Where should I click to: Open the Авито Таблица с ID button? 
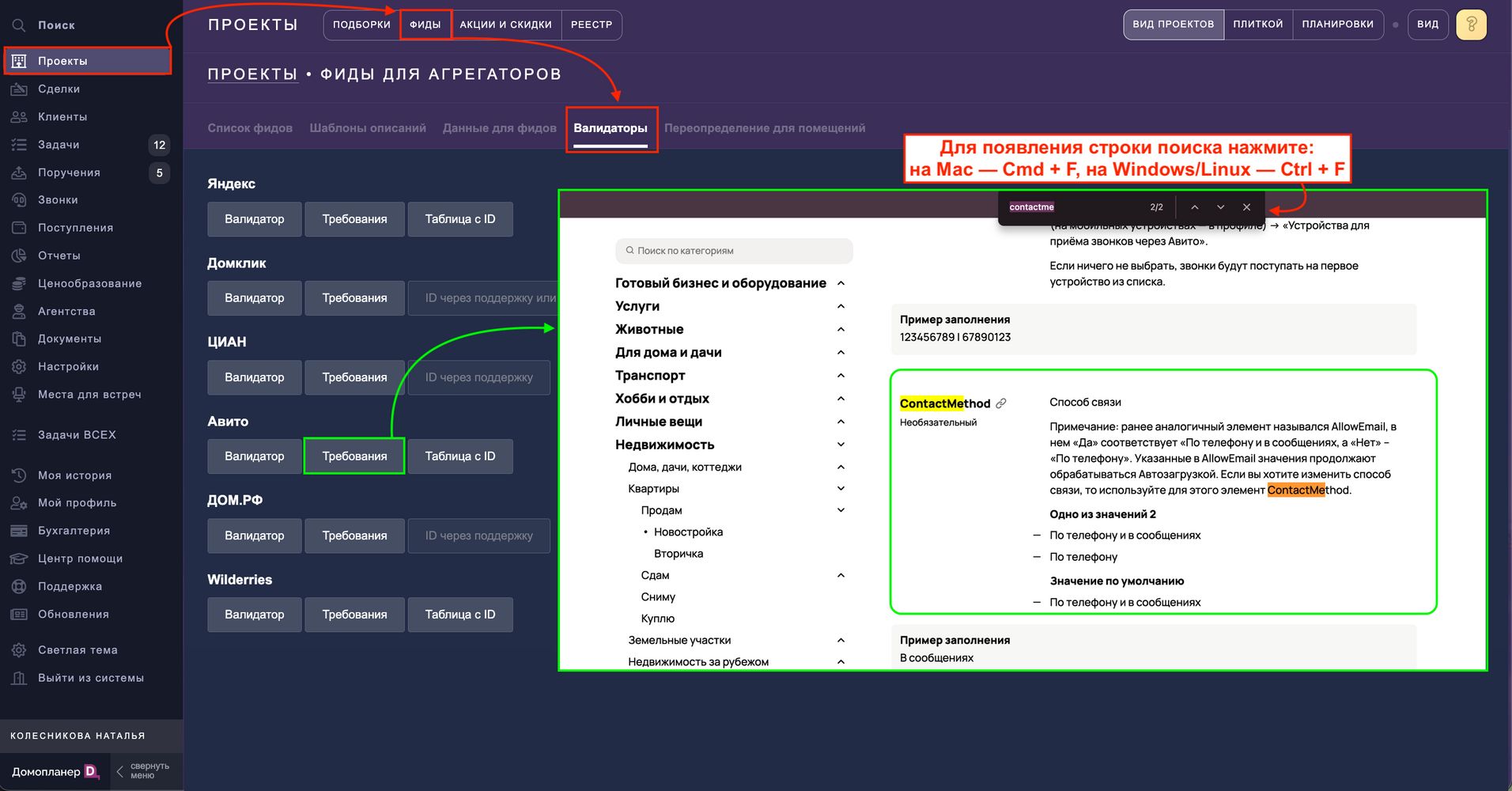point(460,456)
